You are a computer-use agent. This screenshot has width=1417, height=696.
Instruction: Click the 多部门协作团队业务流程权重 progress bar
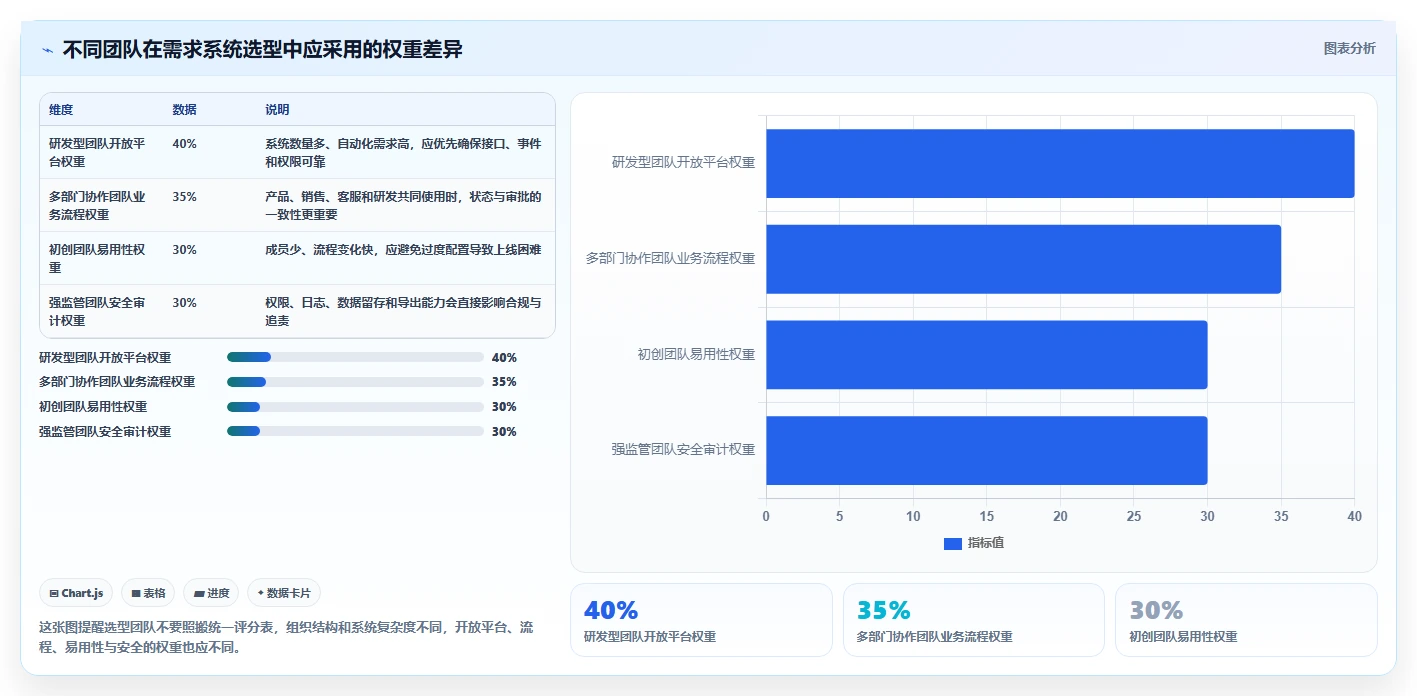coord(355,382)
